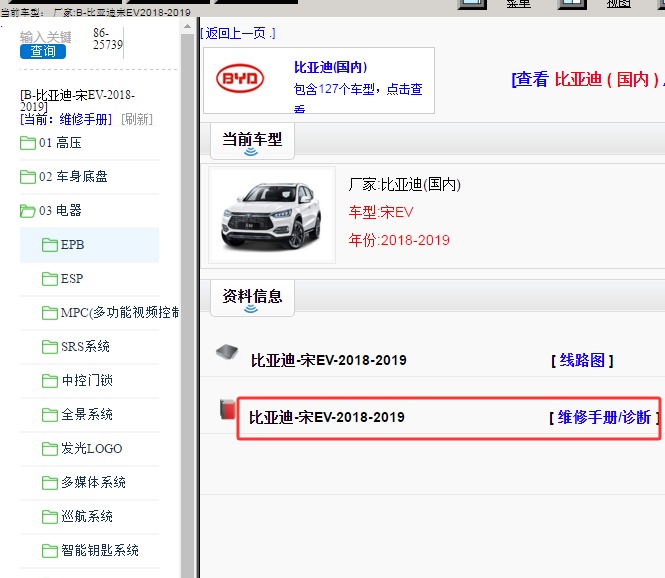This screenshot has width=665, height=578.
Task: Click gray book icon beside 线路图 row
Action: (x=227, y=352)
